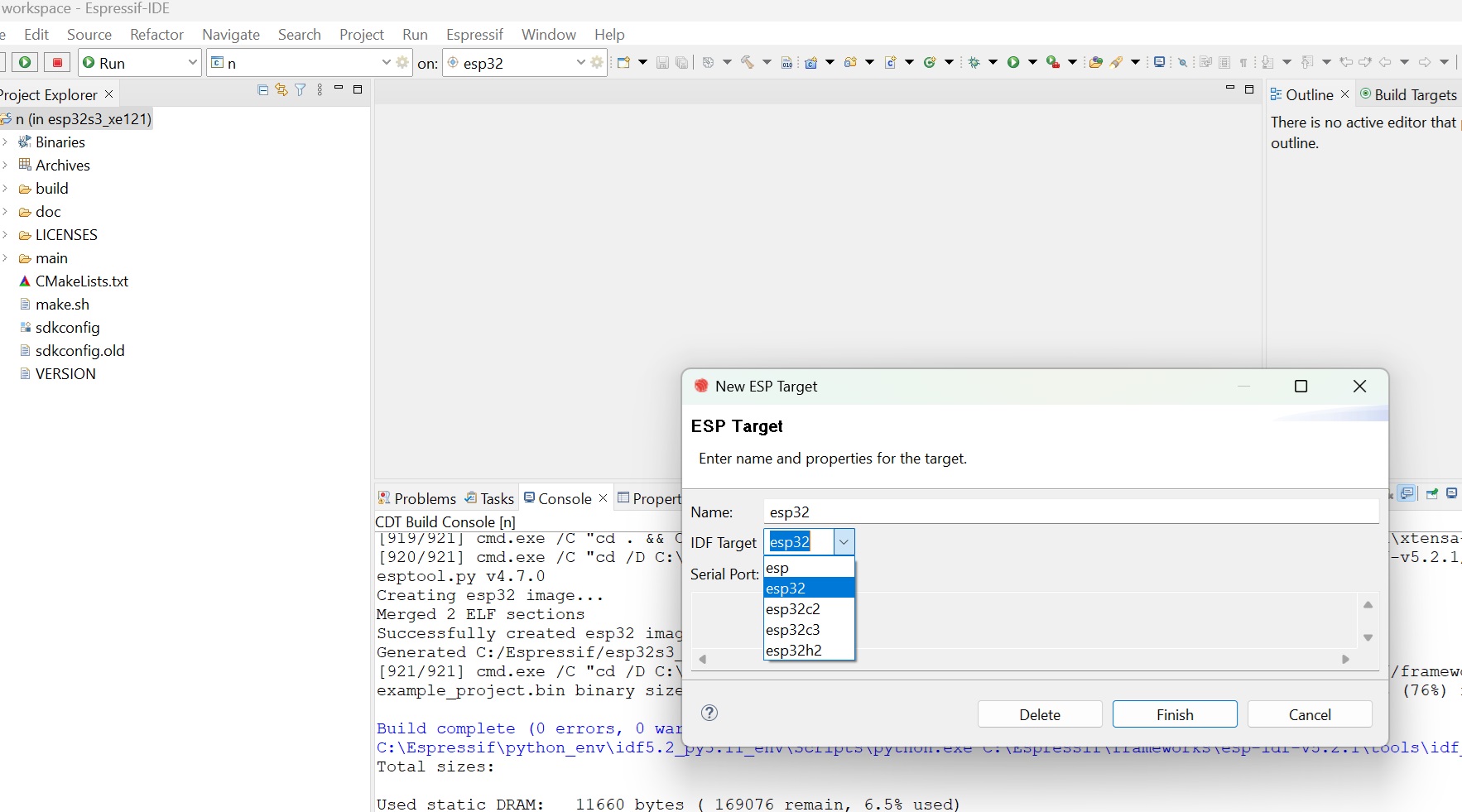
Task: Click the Cancel button in dialog
Action: click(x=1310, y=714)
